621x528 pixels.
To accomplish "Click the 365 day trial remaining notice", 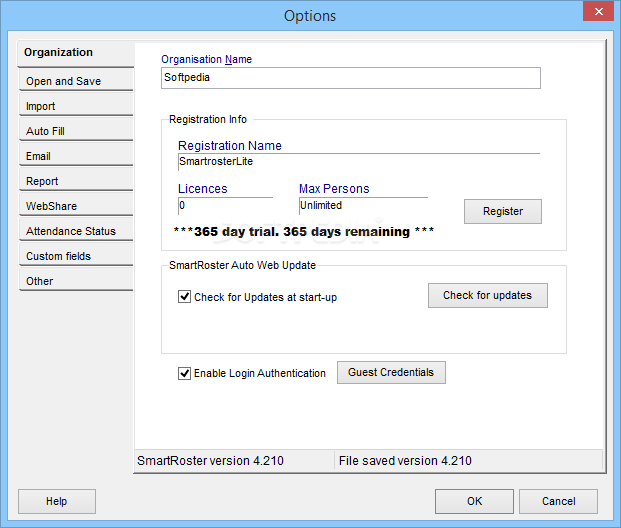I will pyautogui.click(x=304, y=231).
